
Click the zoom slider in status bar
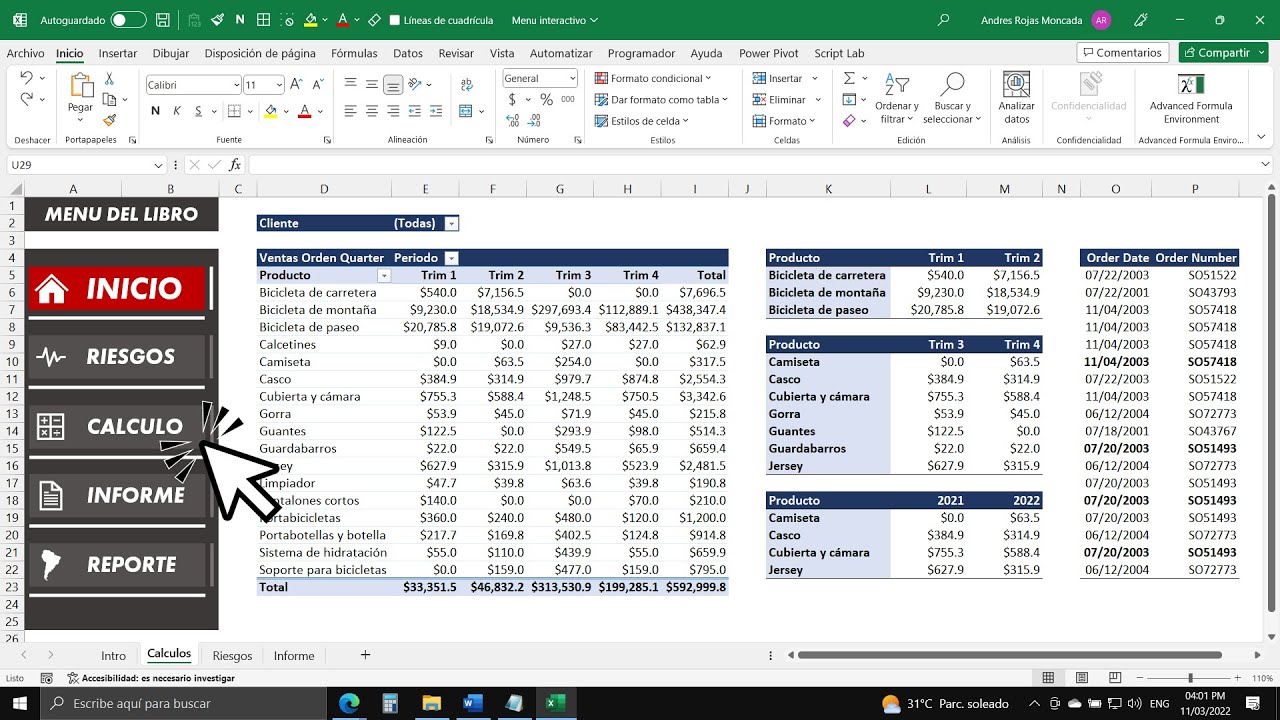click(1190, 678)
